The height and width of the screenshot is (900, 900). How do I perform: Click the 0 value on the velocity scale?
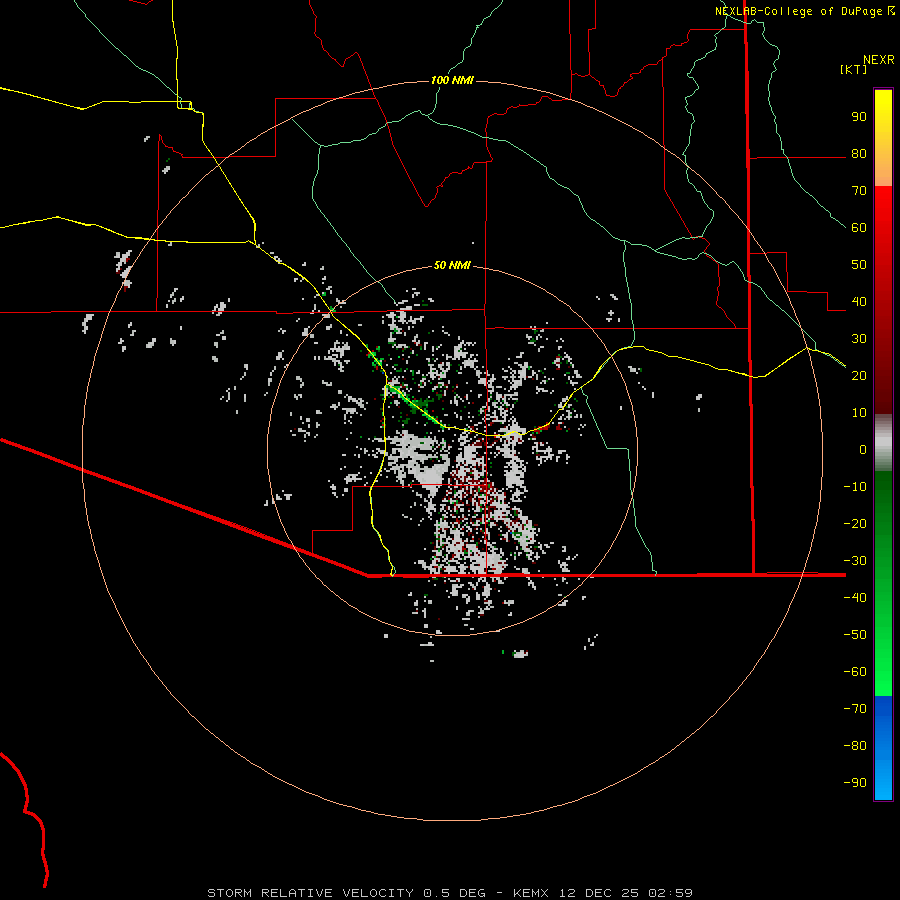[x=863, y=450]
